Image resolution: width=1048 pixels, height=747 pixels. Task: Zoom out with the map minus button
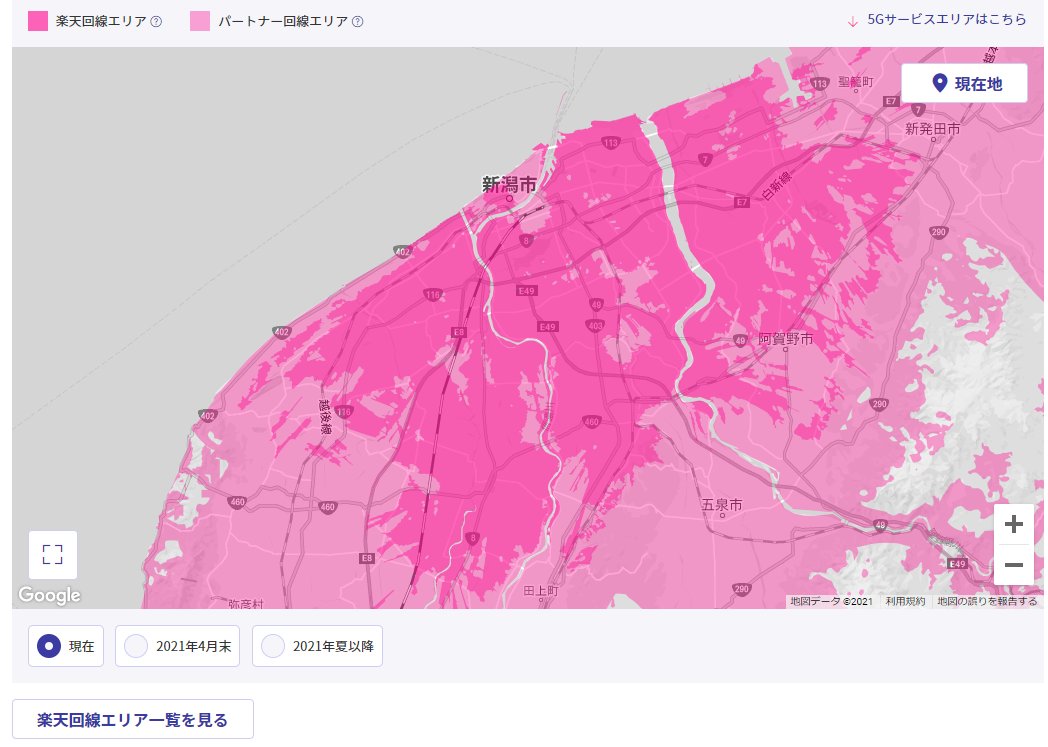coord(1013,565)
